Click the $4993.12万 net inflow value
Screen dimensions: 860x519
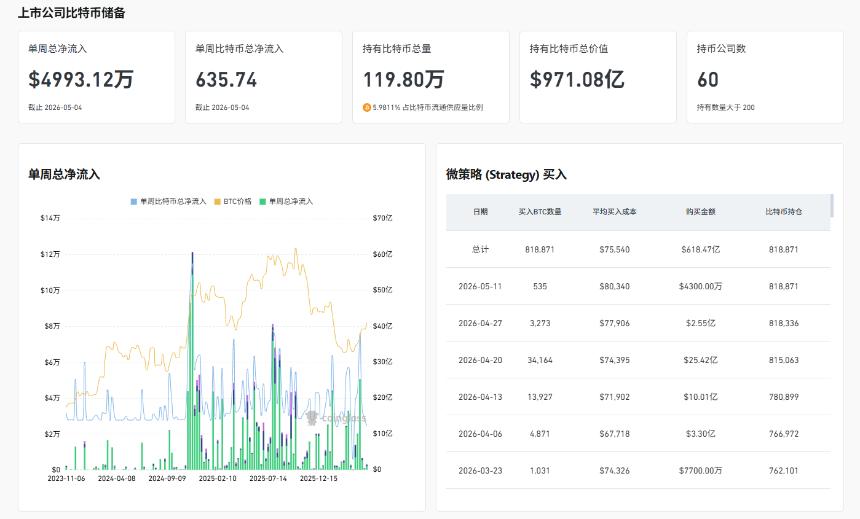click(x=81, y=80)
